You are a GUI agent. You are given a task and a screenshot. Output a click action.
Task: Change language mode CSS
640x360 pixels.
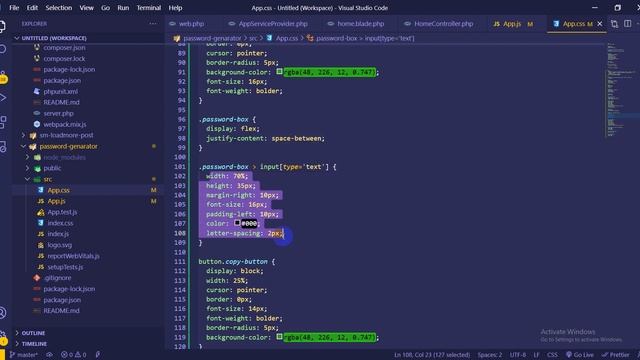click(552, 355)
